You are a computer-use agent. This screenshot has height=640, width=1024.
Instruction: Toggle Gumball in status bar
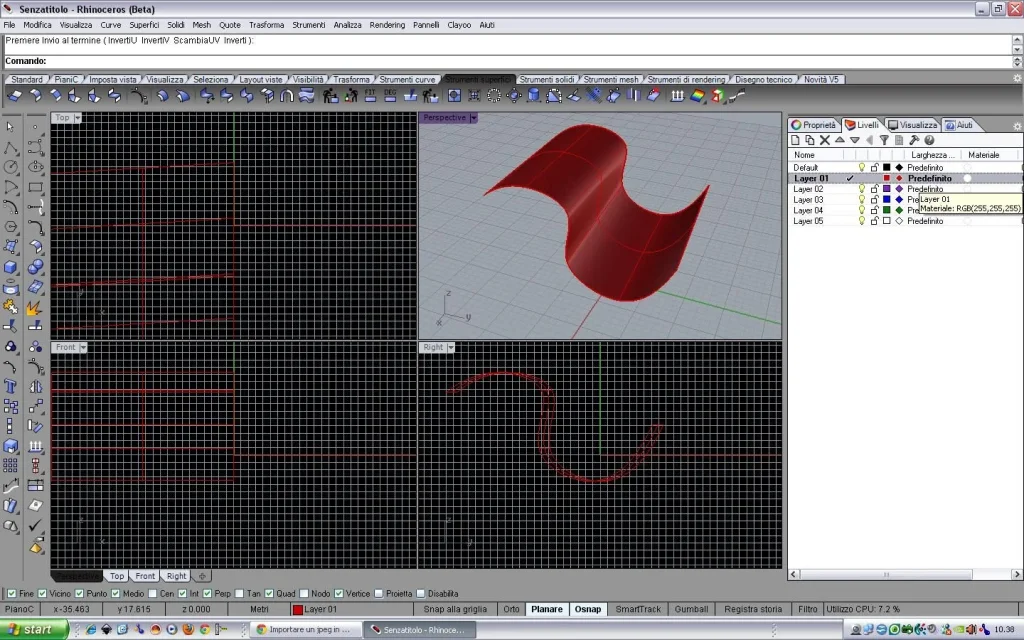click(692, 609)
